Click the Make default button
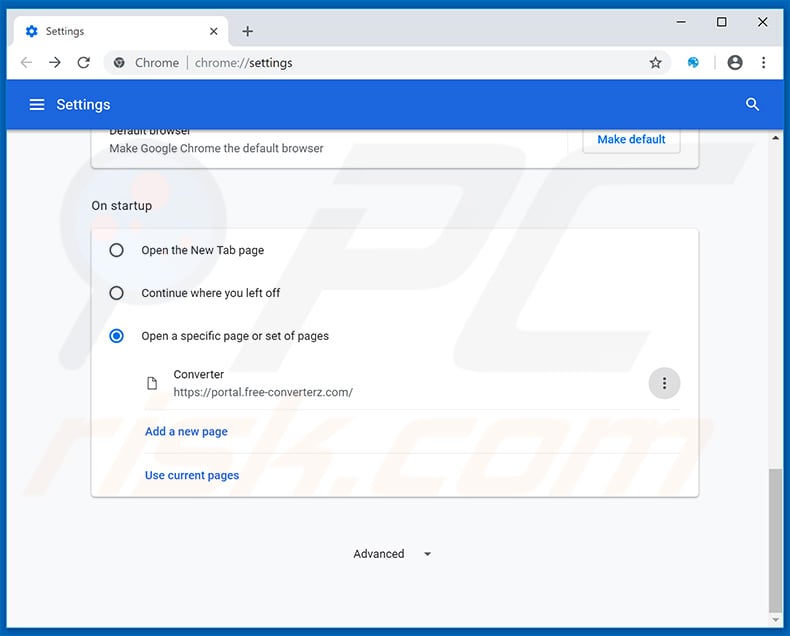The height and width of the screenshot is (636, 790). 631,140
